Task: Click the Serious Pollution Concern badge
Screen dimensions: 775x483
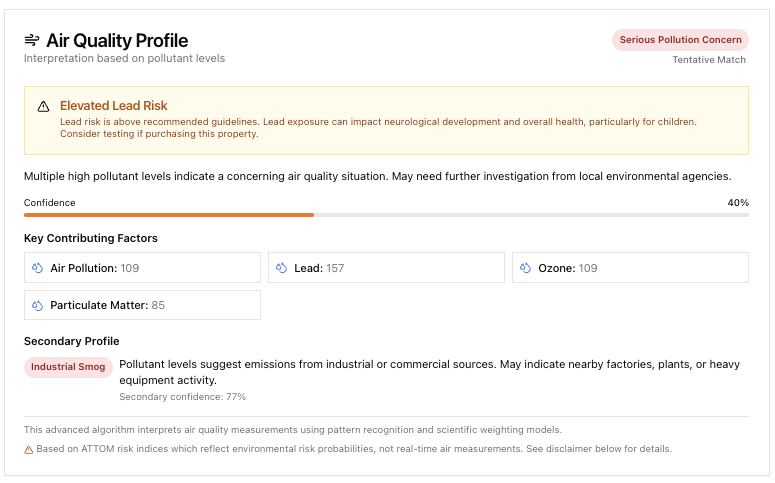Action: click(x=680, y=40)
